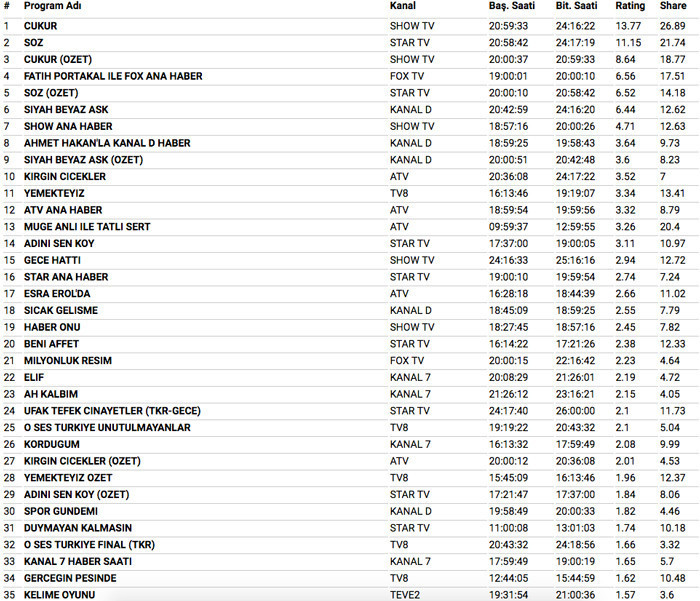
Task: Click the share value 26.89
Action: click(673, 26)
